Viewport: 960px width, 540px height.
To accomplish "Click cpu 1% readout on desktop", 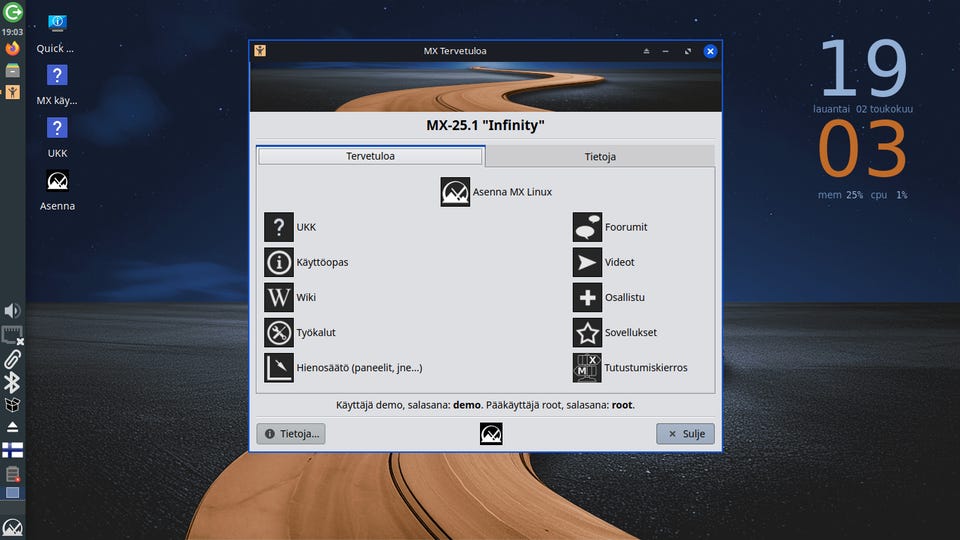I will point(889,195).
